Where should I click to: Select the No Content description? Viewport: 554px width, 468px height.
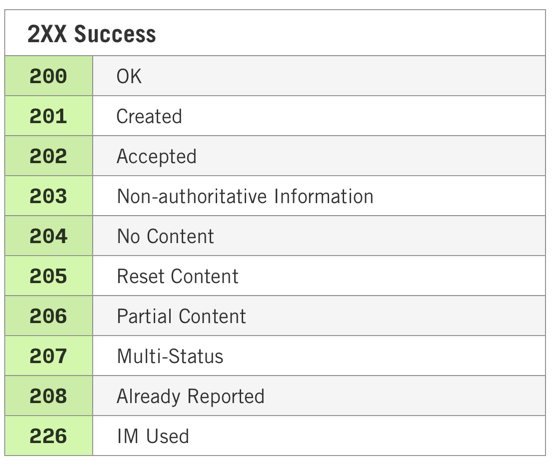[x=165, y=236]
